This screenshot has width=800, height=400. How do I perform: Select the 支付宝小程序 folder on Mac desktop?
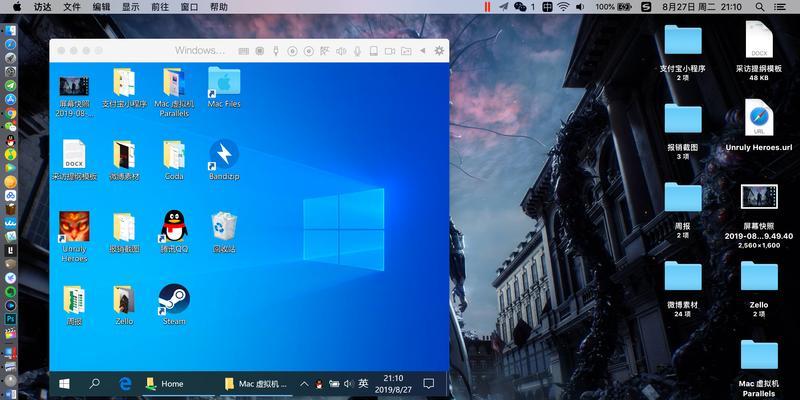click(x=683, y=53)
